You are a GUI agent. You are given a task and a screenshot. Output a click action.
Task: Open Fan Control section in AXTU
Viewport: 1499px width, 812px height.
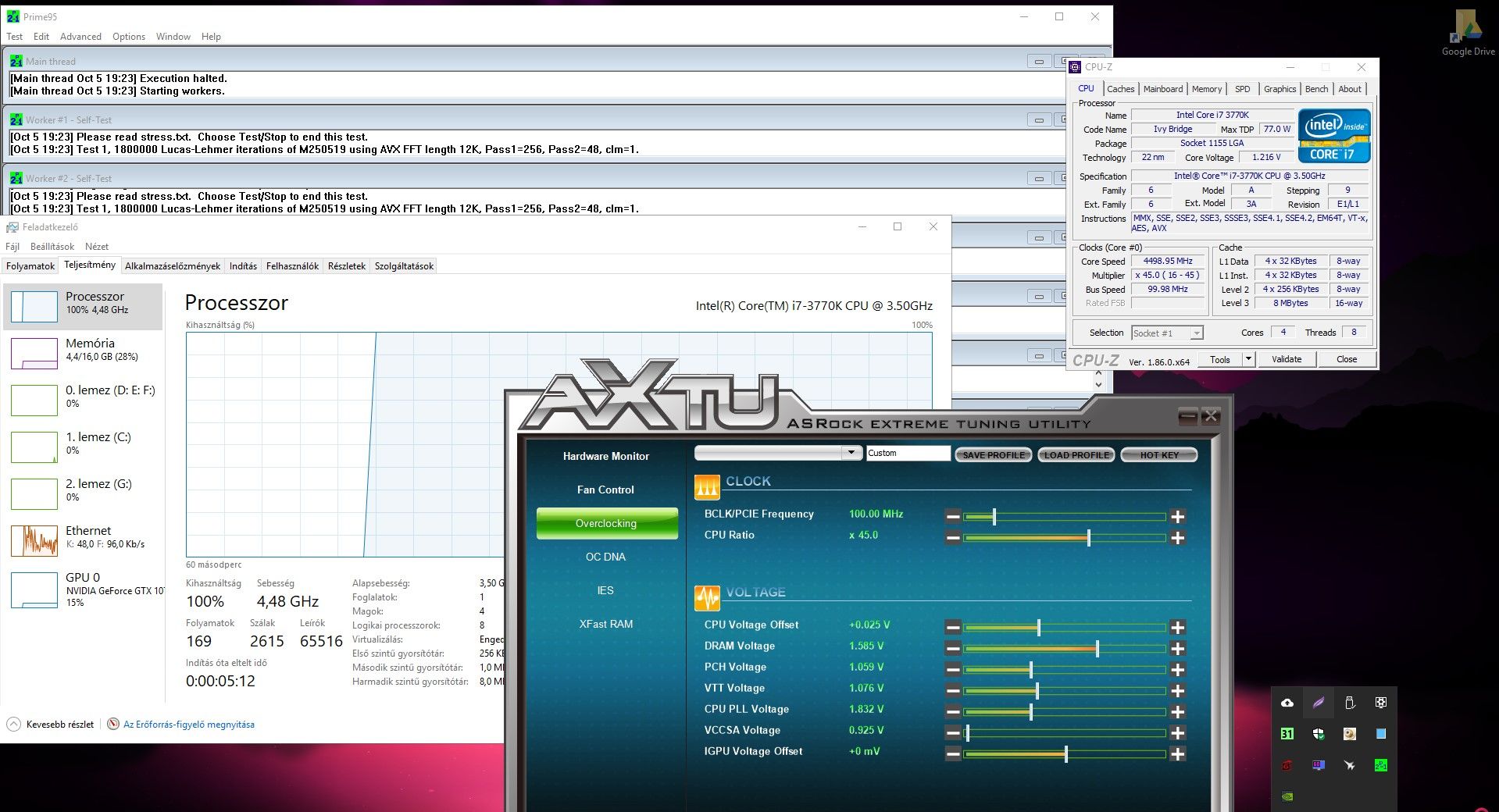coord(606,490)
